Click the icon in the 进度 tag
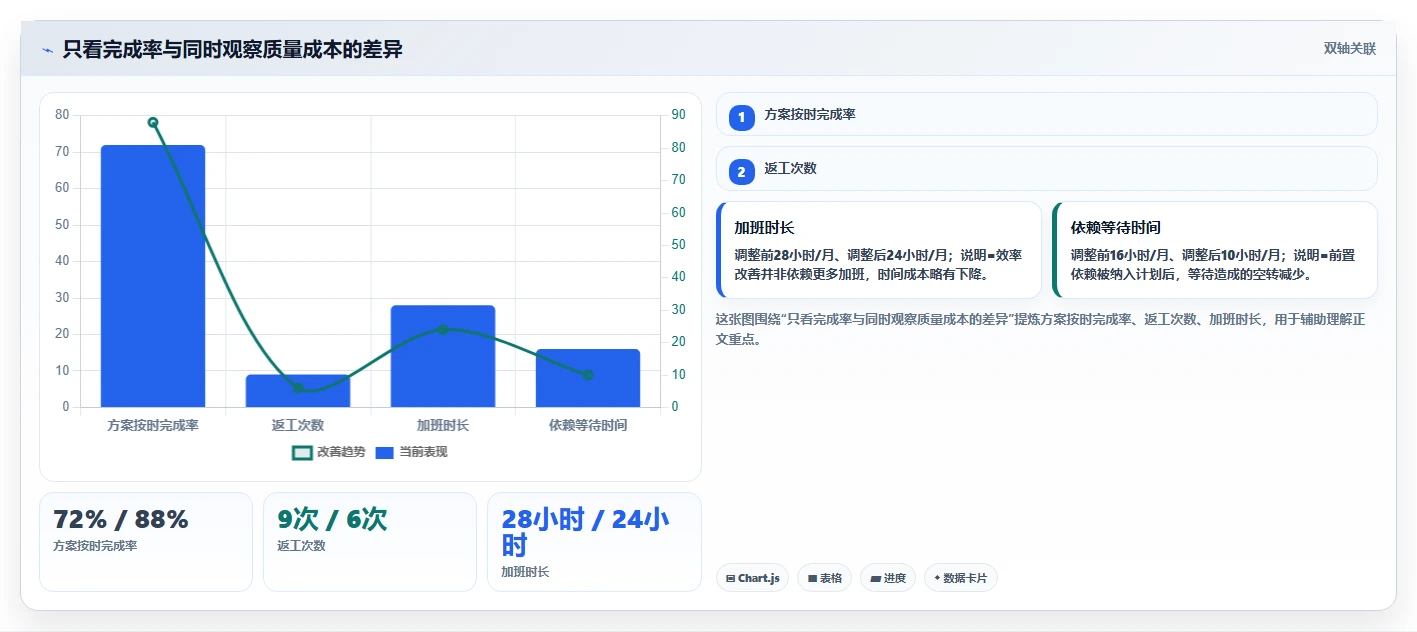 pyautogui.click(x=875, y=578)
